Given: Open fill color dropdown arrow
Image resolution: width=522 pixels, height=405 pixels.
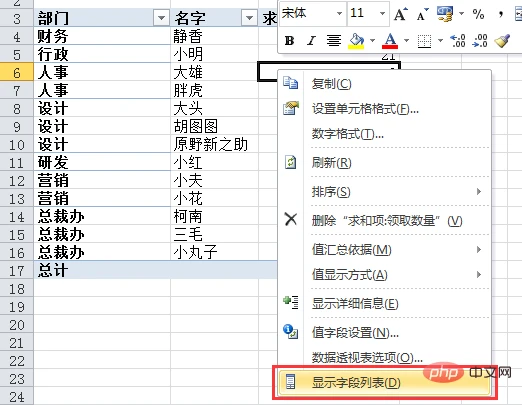Looking at the screenshot, I should [372, 41].
